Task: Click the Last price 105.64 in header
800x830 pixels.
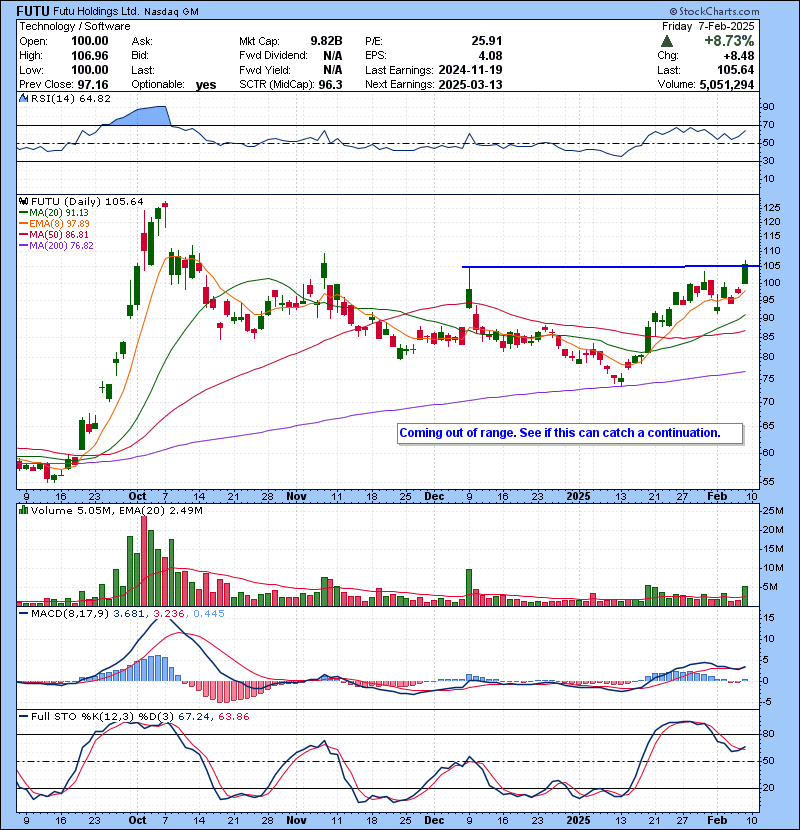Action: tap(735, 70)
